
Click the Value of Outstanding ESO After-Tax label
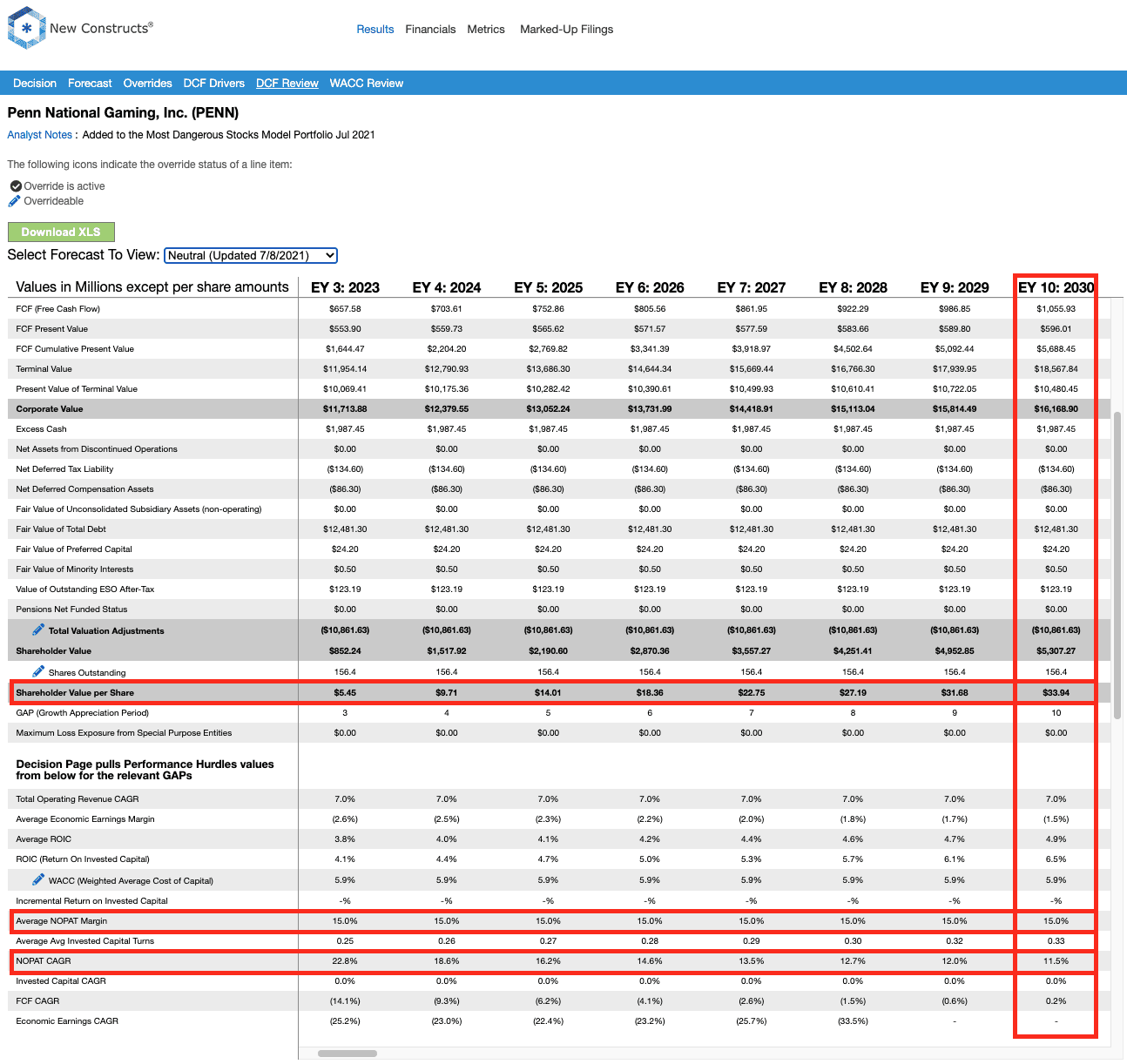85,589
